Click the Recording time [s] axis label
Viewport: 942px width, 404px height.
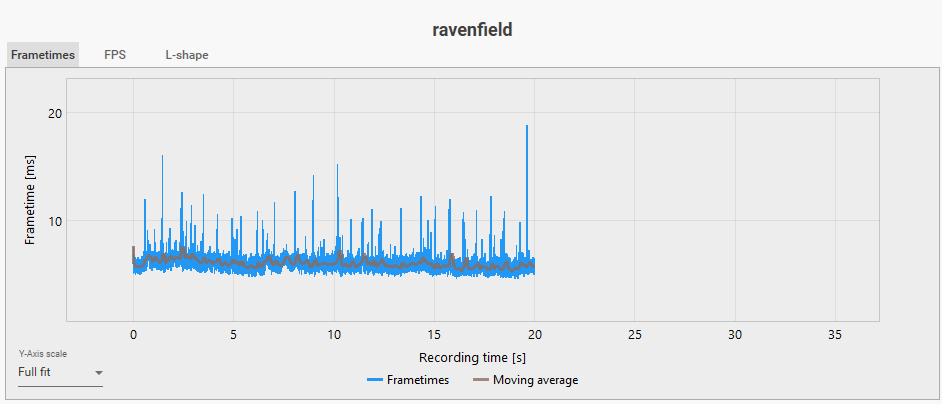tap(472, 358)
